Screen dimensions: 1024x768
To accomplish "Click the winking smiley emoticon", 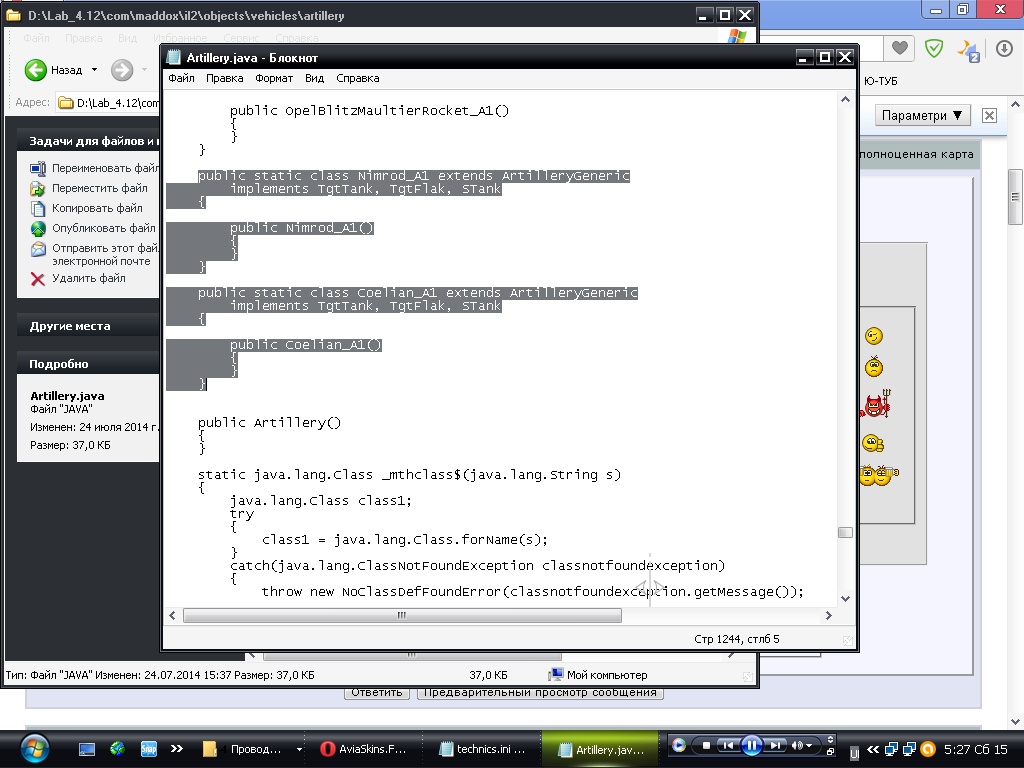I will 874,336.
